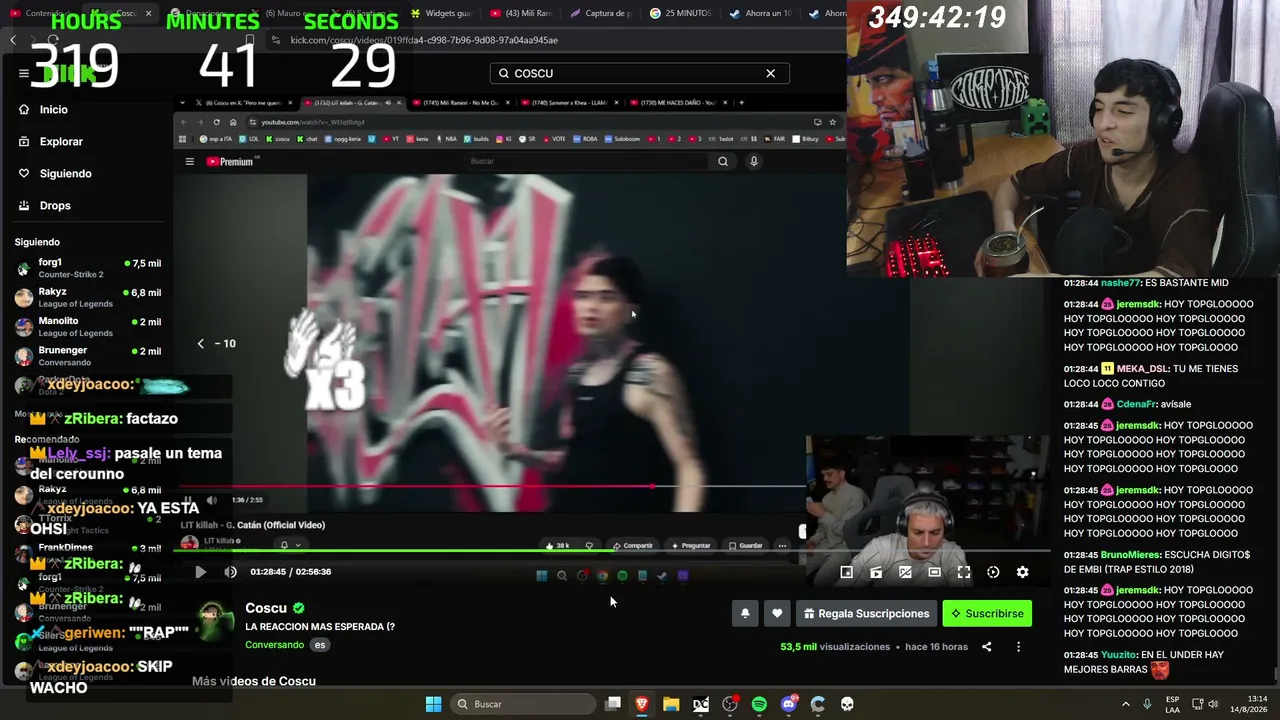The height and width of the screenshot is (720, 1280).
Task: Click YouTube Compartir button in stream
Action: click(x=633, y=546)
